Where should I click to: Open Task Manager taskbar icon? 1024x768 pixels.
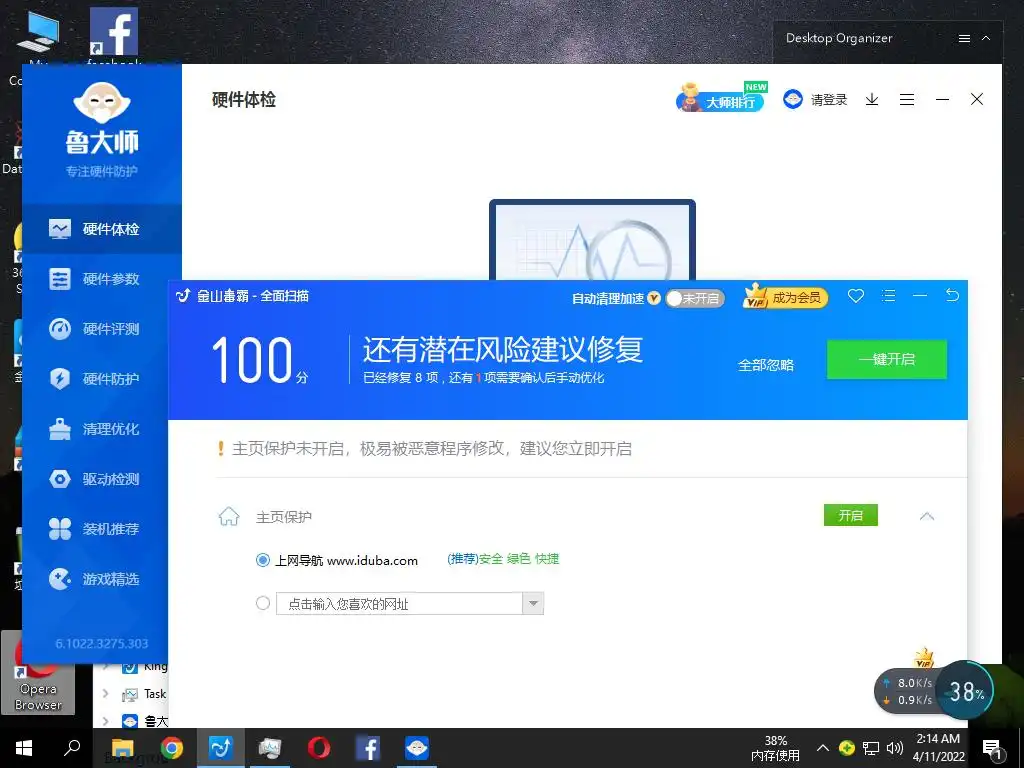coord(270,748)
